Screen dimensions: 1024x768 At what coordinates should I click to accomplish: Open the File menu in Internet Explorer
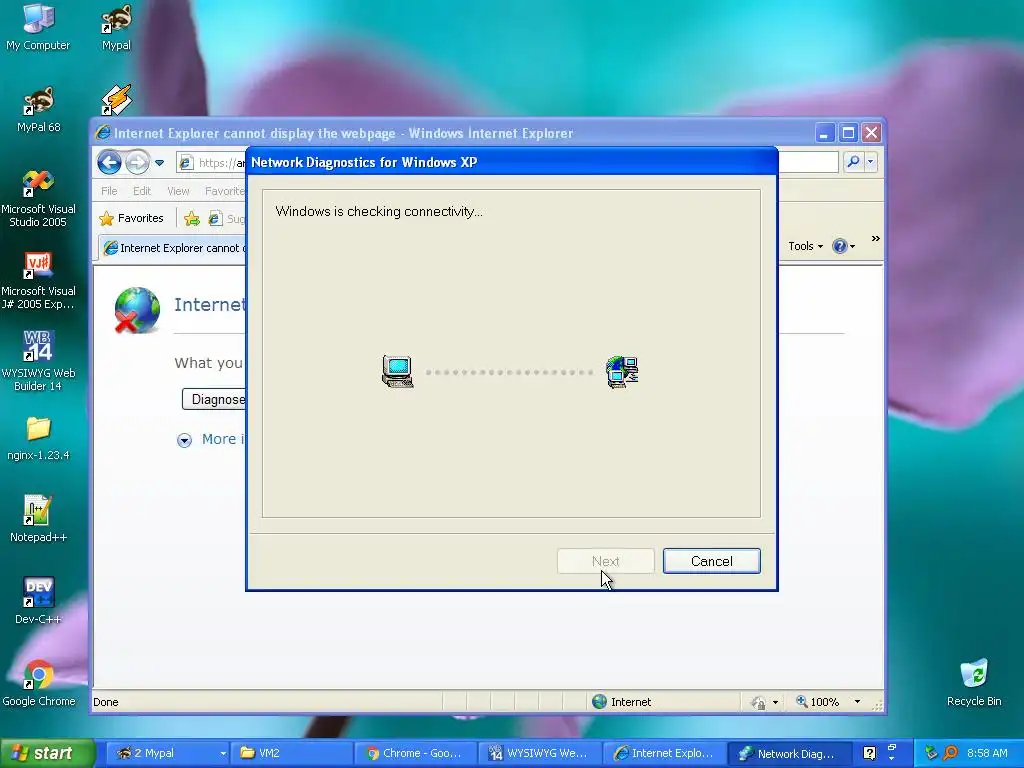(109, 191)
